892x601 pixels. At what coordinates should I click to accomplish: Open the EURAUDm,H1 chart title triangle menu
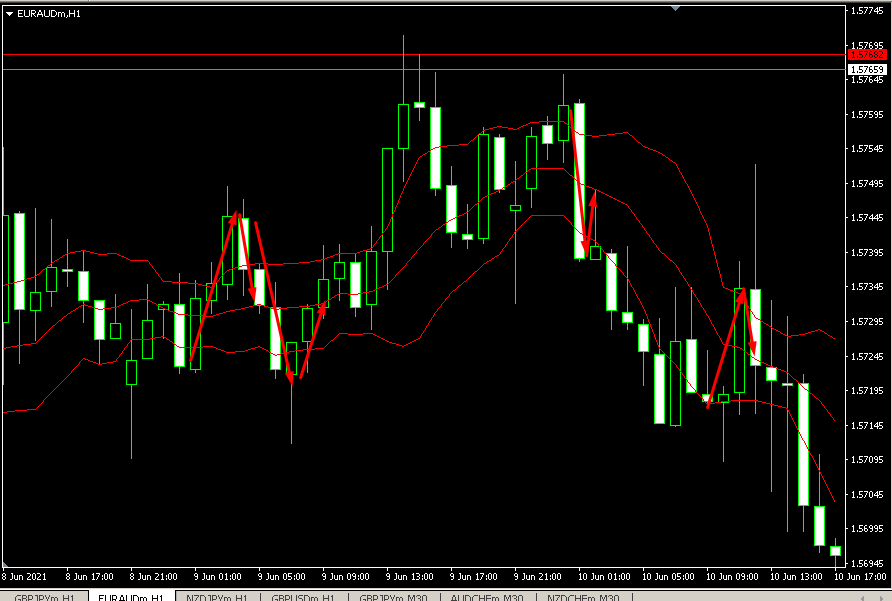[9, 14]
